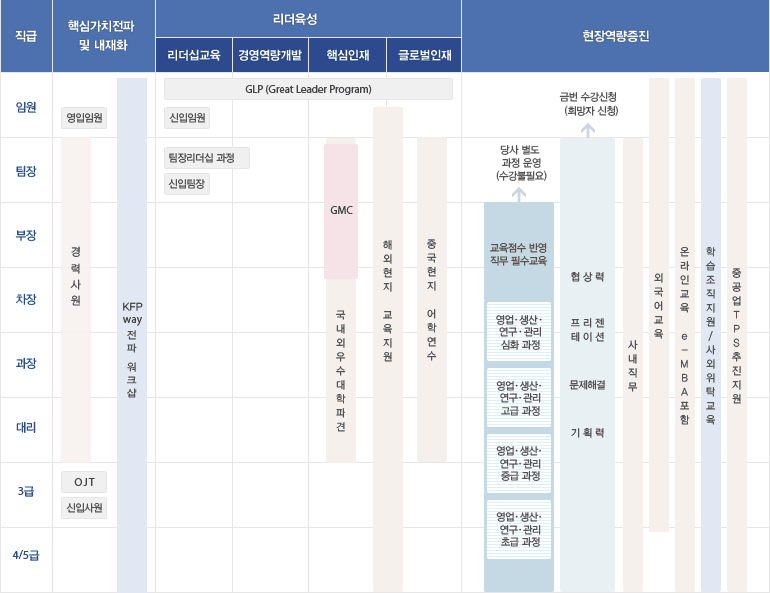Click the OJT box
Viewport: 770px width, 593px height.
point(84,482)
